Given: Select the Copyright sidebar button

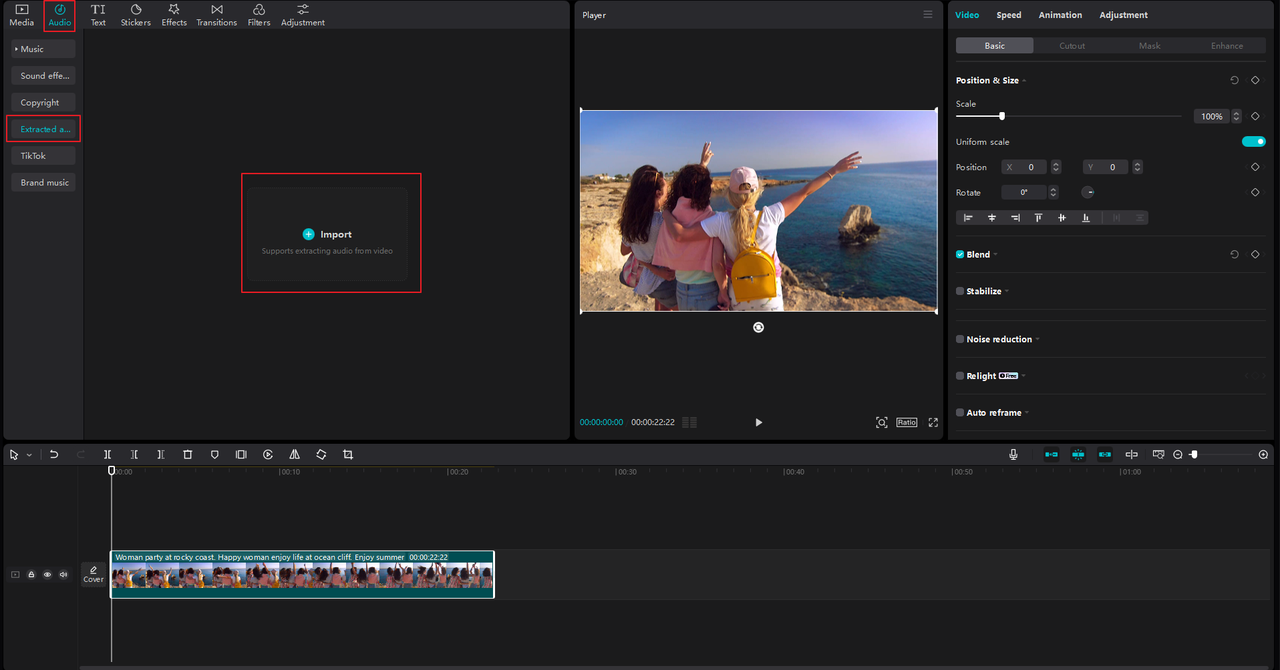Looking at the screenshot, I should click(43, 102).
